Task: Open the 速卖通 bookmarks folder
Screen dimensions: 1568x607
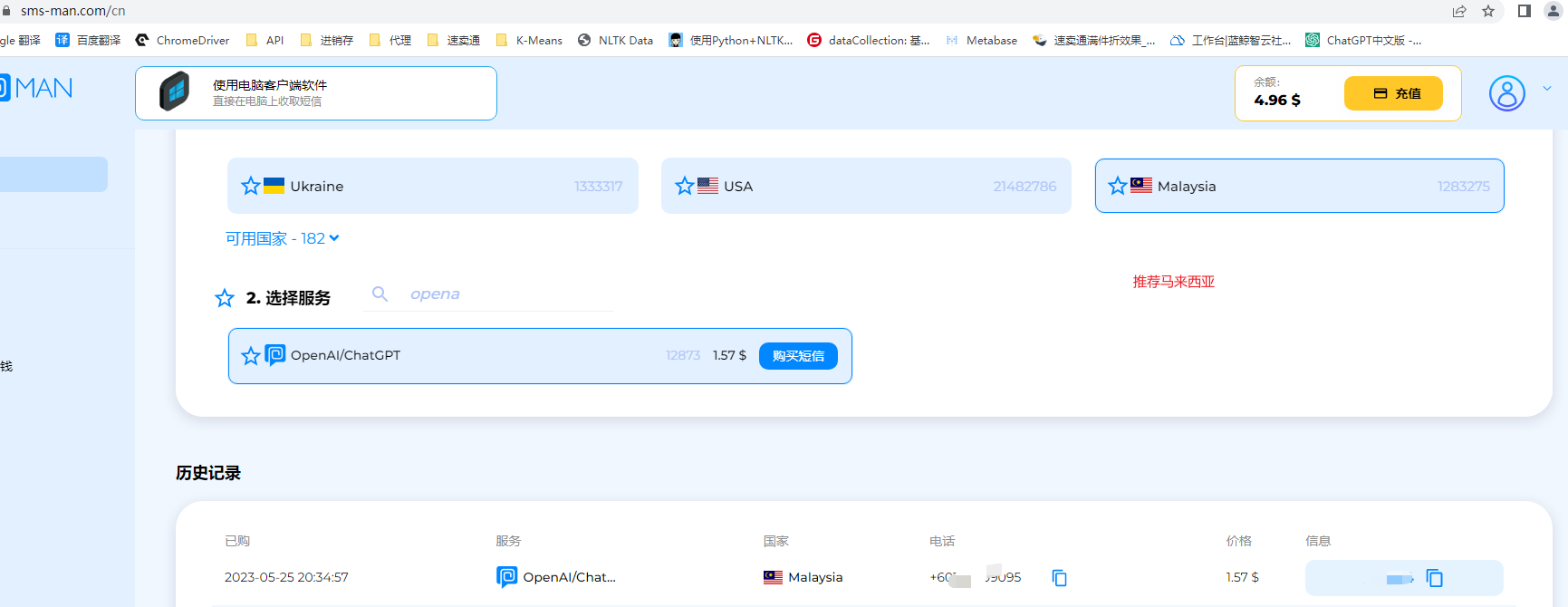Action: [453, 40]
